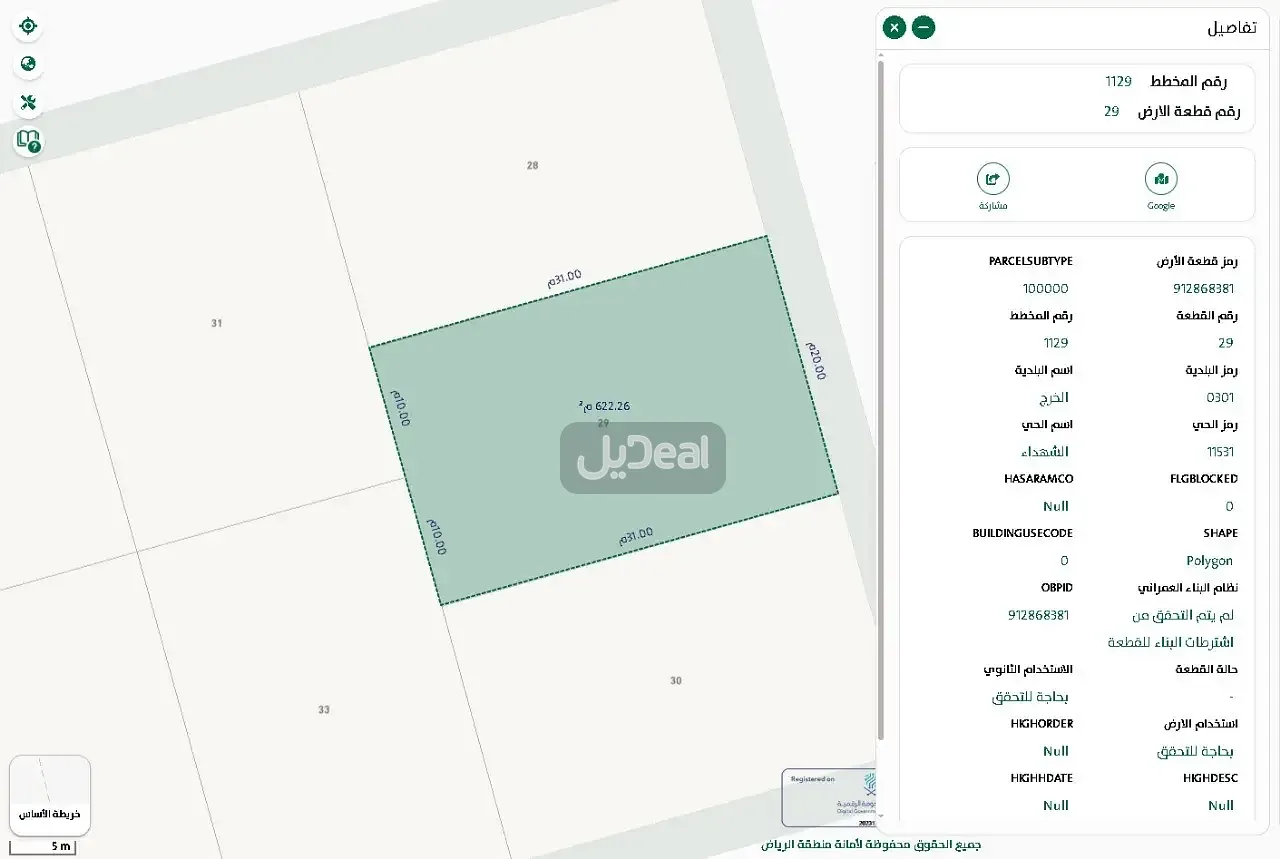Switch basemap using خريطة الأساس thumbnail
This screenshot has width=1280, height=859.
(x=50, y=795)
